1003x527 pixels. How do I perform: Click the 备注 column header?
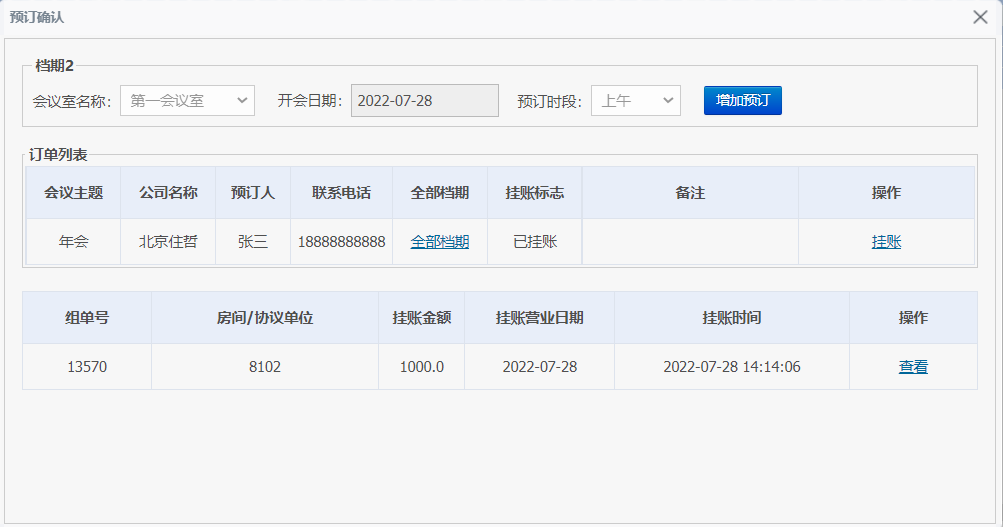pos(690,193)
